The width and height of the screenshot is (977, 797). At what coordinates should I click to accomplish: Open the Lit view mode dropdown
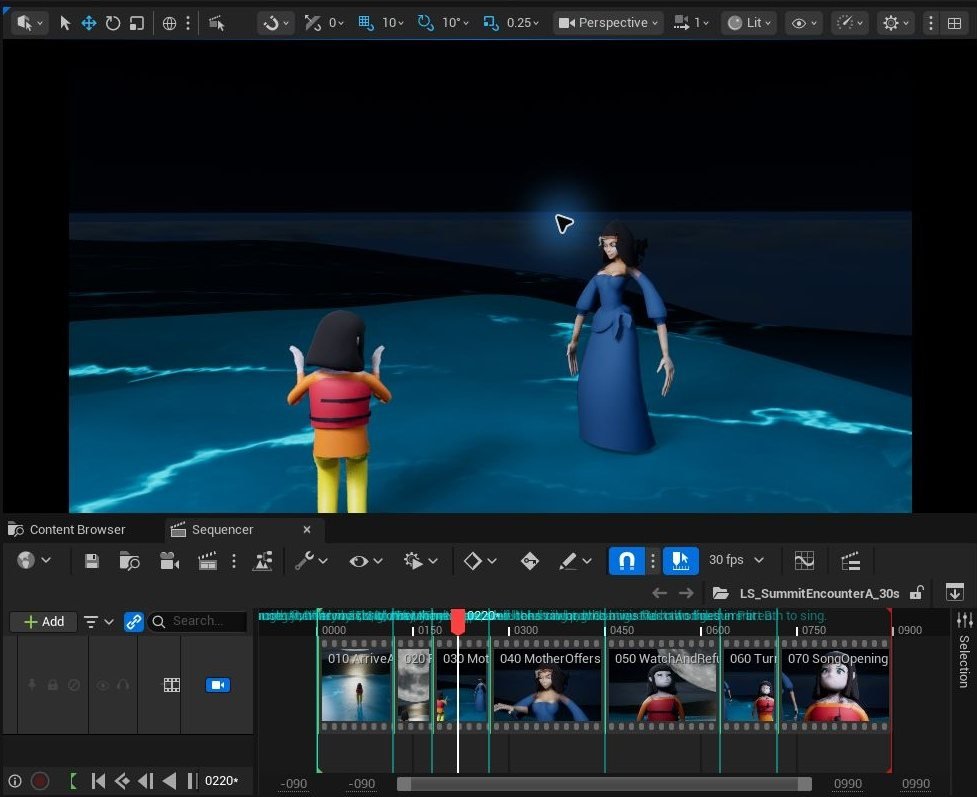(x=750, y=23)
